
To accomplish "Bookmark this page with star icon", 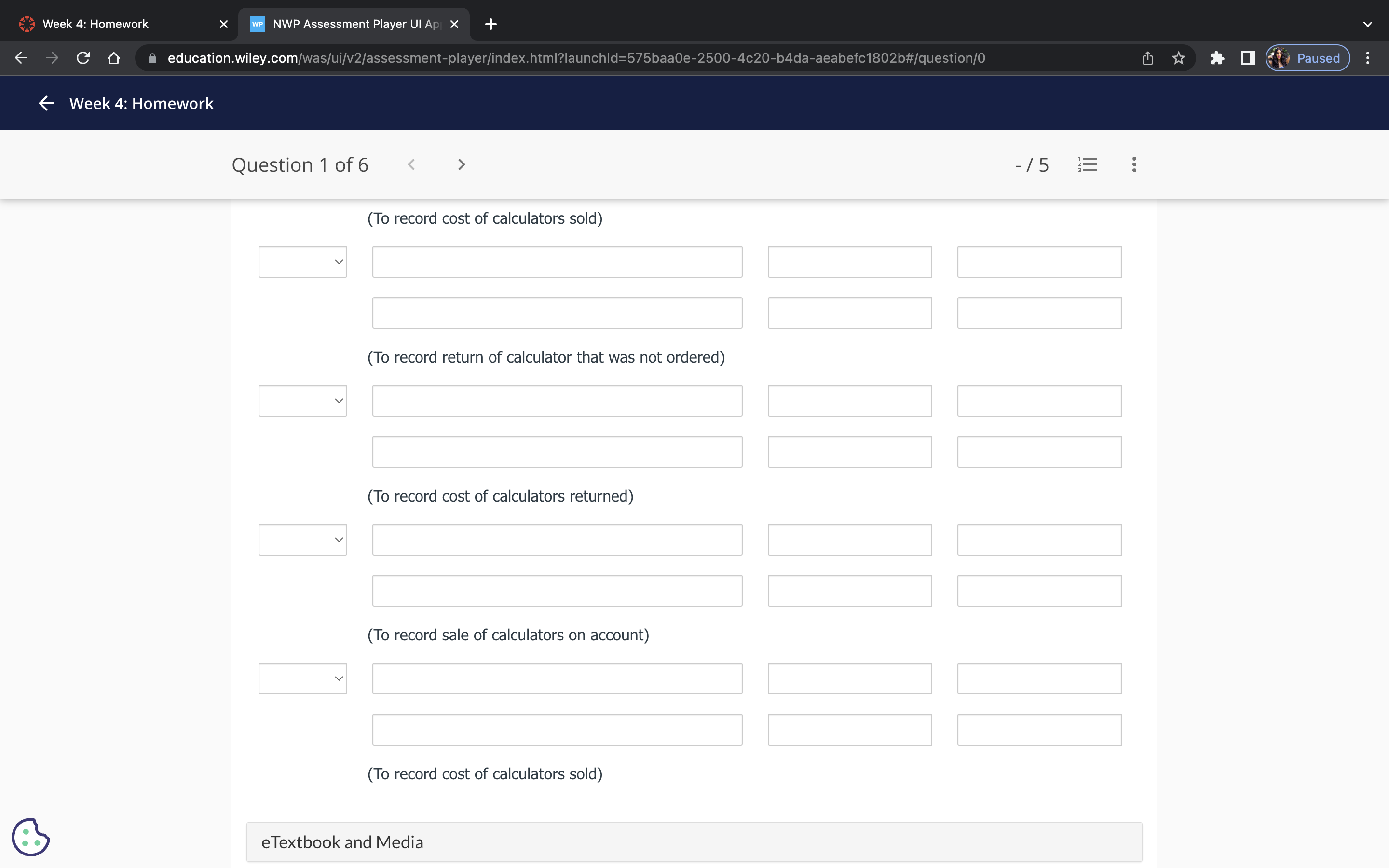I will [x=1178, y=58].
